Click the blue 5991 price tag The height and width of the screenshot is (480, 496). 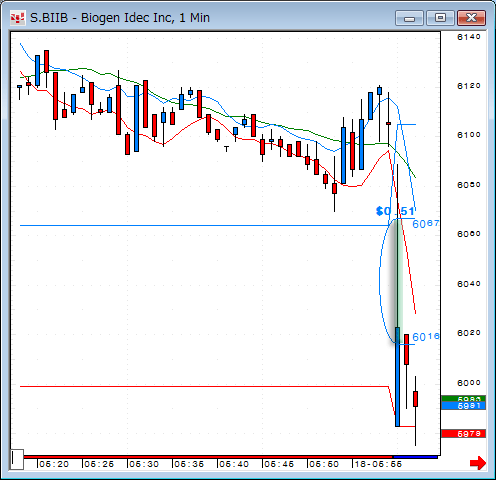point(463,406)
